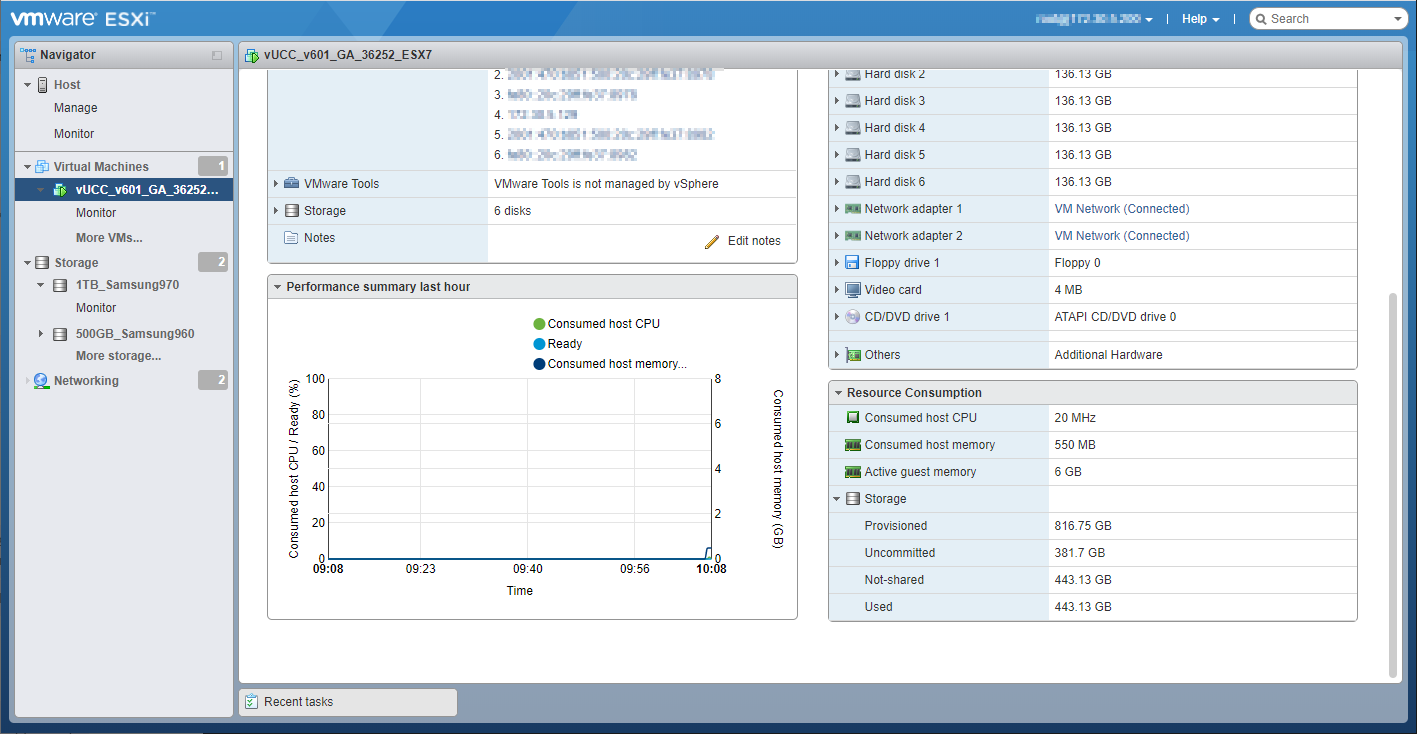Collapse the Performance summary last hour panel
Viewport: 1417px width, 734px height.
[x=277, y=287]
